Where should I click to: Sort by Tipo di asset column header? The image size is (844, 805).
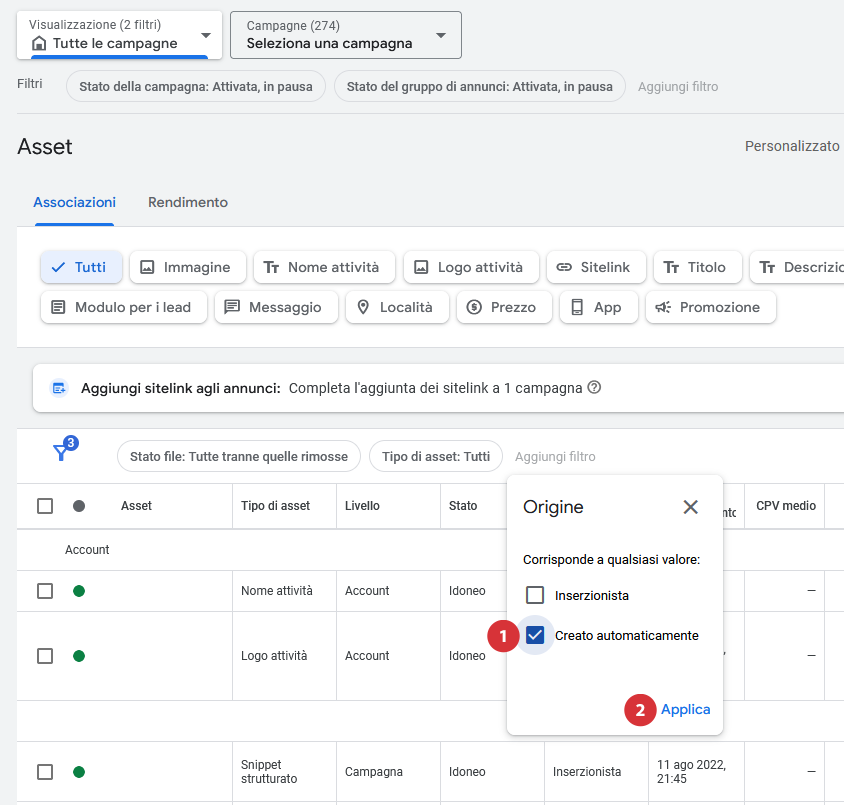(x=276, y=506)
